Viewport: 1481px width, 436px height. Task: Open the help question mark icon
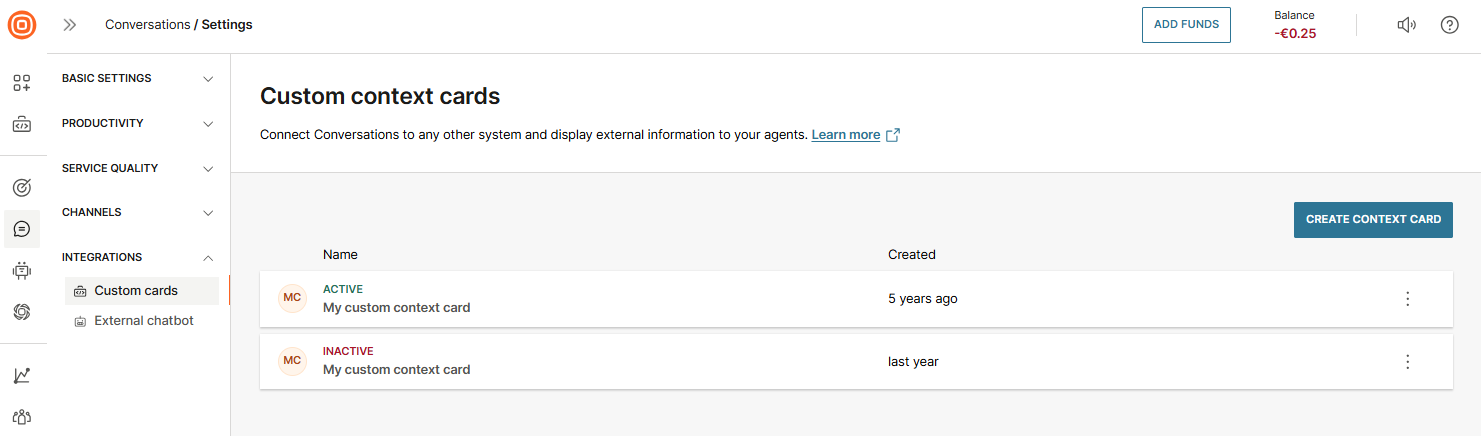coord(1449,25)
